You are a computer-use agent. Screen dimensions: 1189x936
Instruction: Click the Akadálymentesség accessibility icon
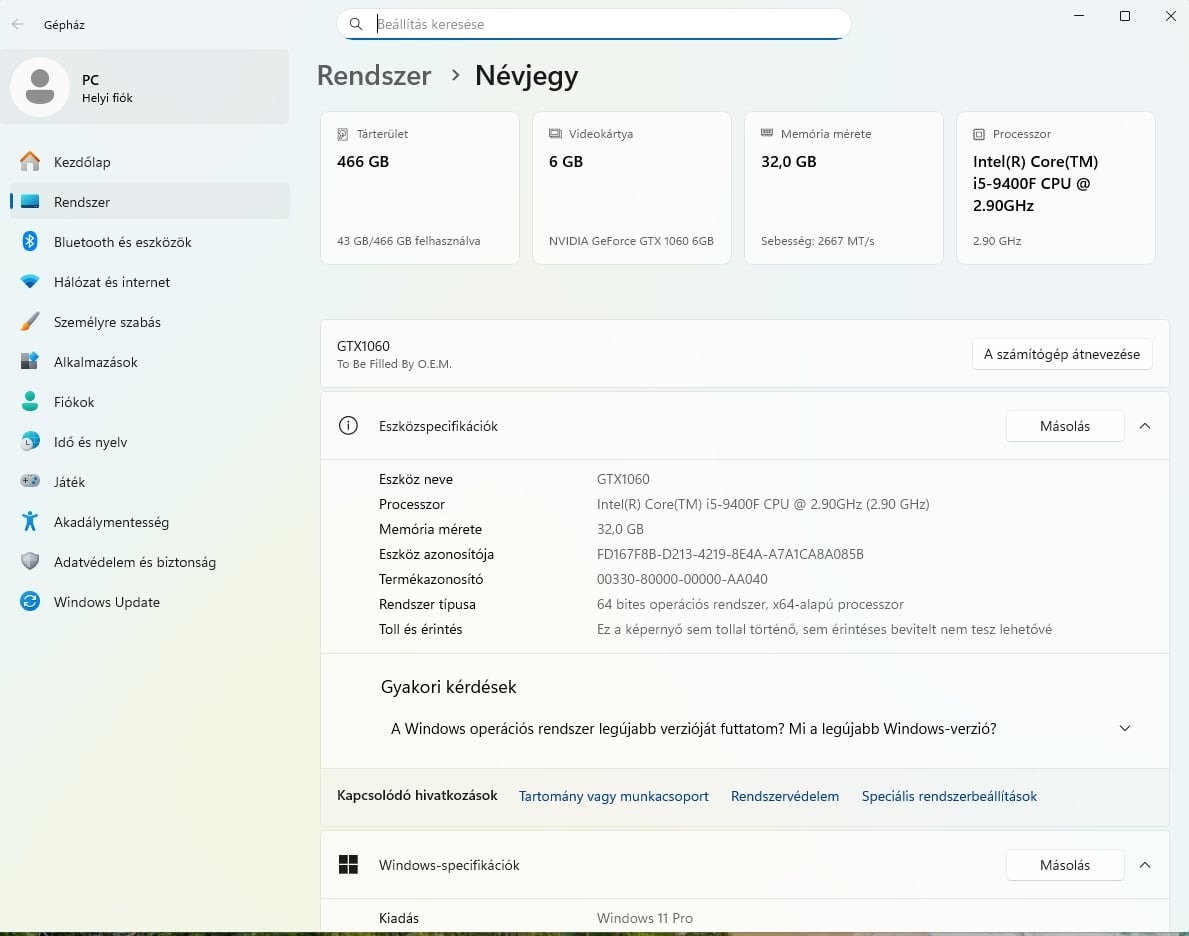[30, 522]
